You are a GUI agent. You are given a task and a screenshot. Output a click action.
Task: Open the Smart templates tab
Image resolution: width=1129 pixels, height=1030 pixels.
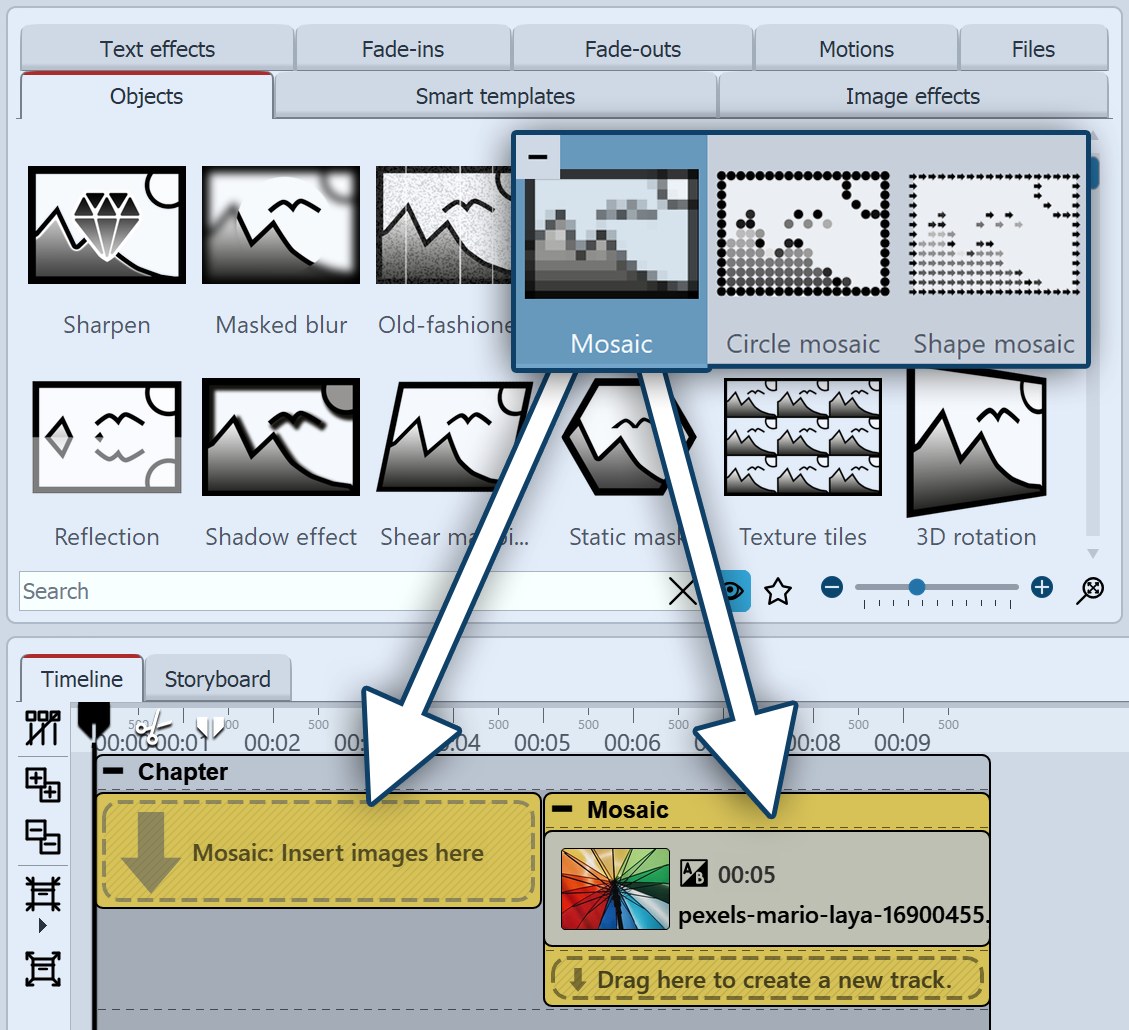(x=495, y=97)
